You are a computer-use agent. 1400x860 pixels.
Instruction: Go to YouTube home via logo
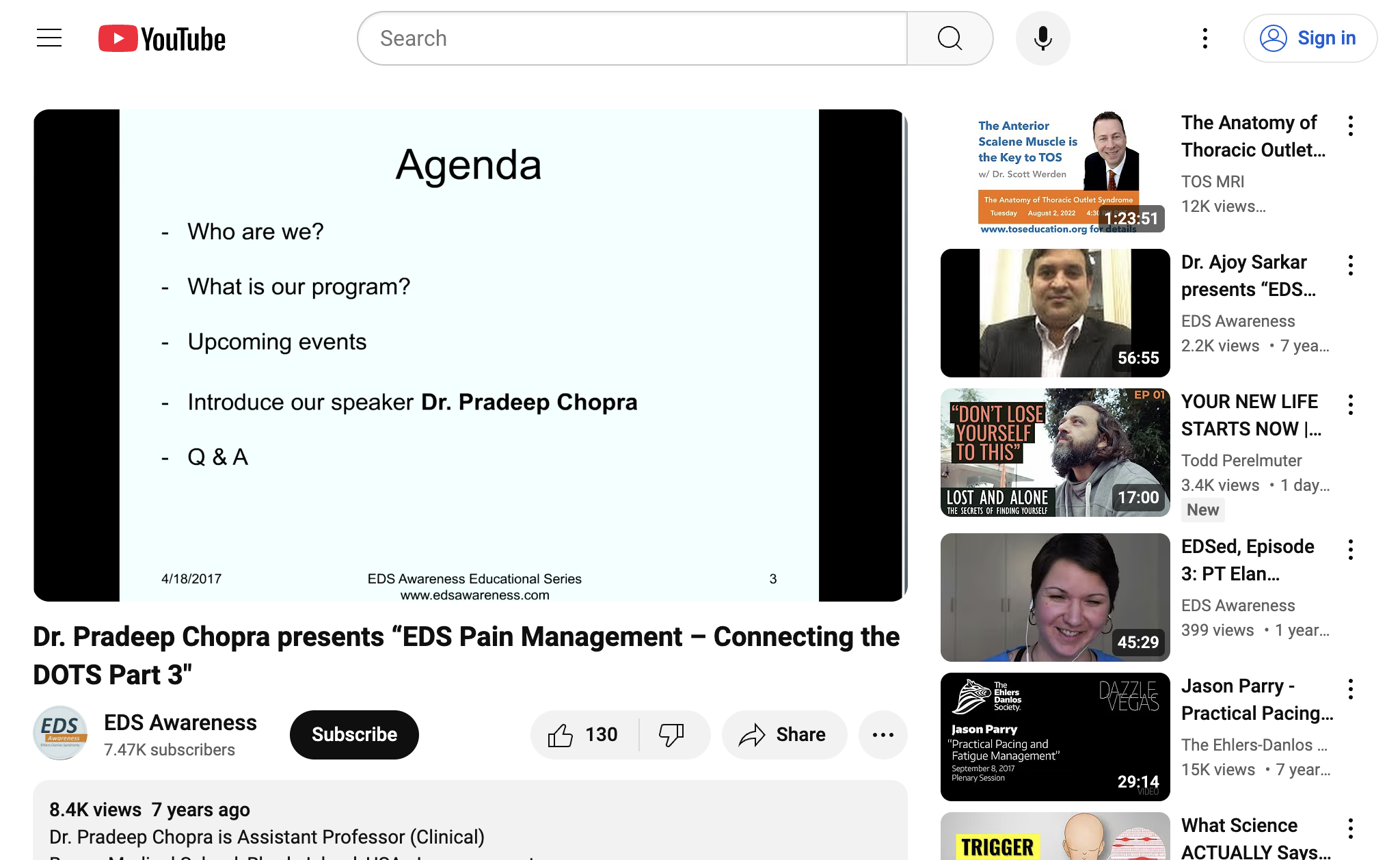[162, 39]
